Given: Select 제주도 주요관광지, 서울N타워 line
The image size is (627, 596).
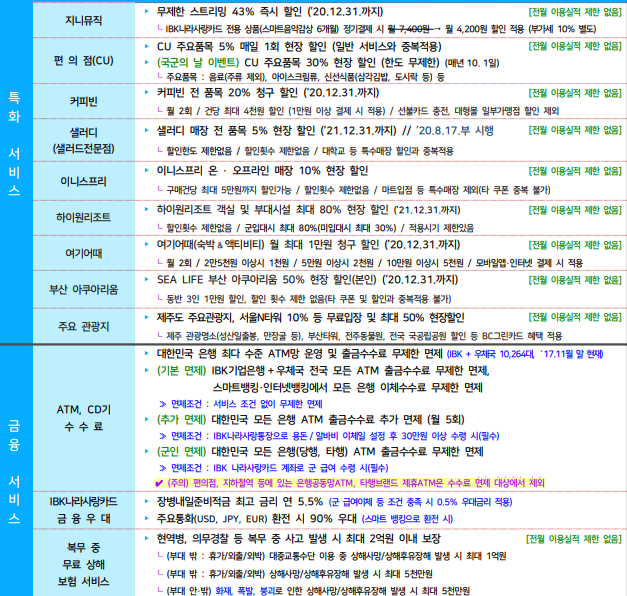Looking at the screenshot, I should point(310,318).
